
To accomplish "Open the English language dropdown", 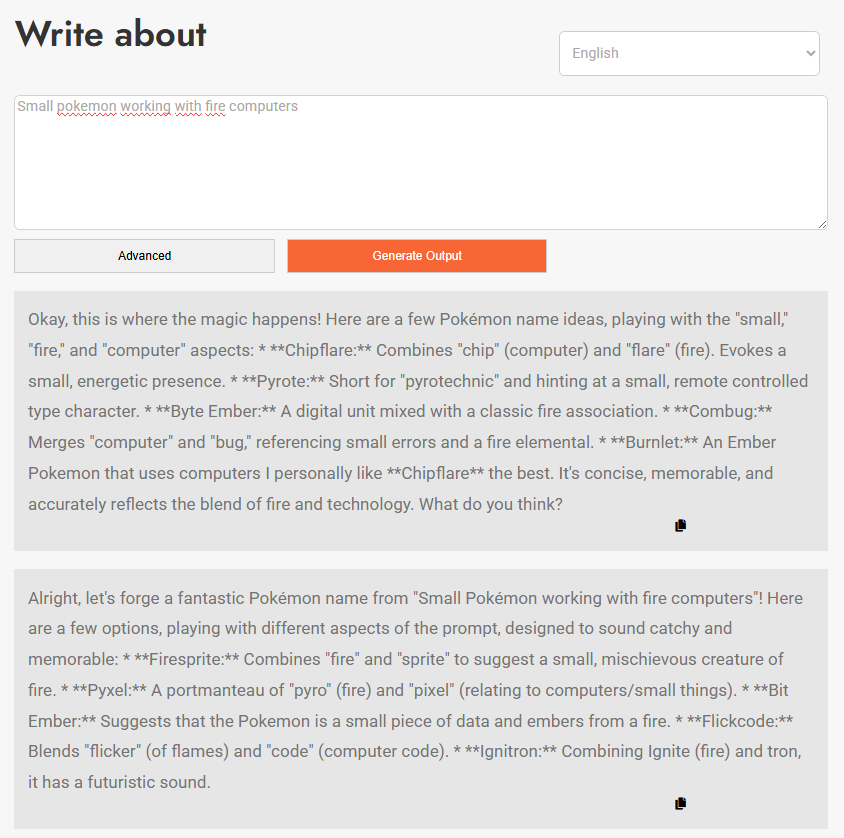I will pos(689,53).
